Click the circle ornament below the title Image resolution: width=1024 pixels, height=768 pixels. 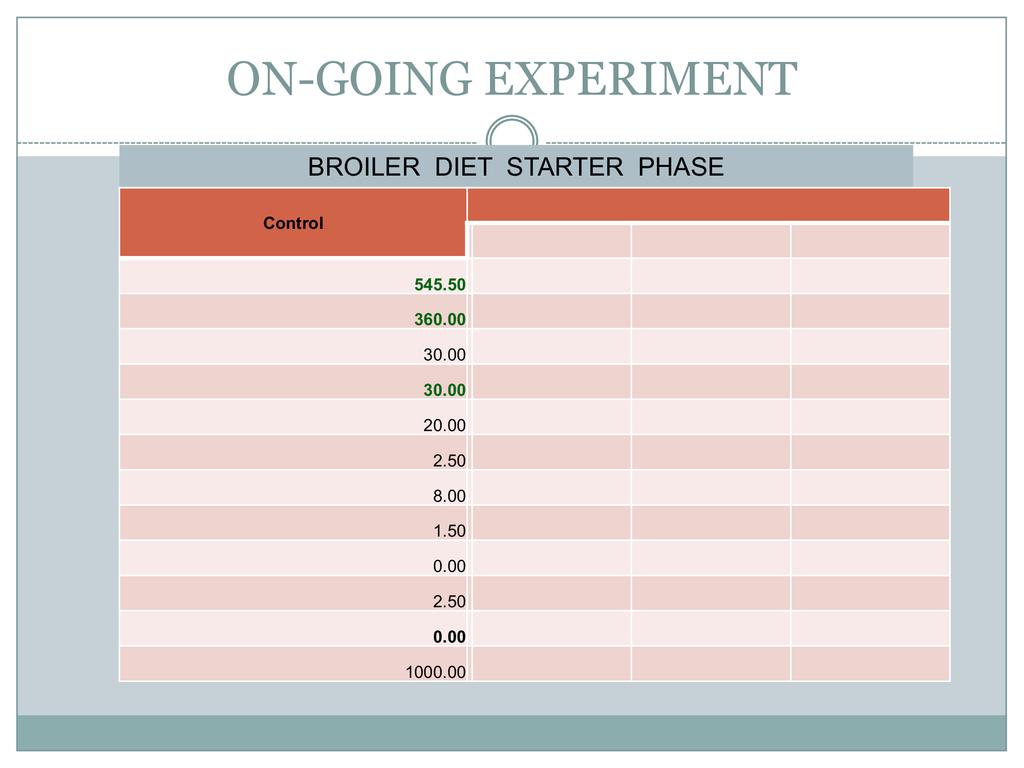tap(511, 135)
